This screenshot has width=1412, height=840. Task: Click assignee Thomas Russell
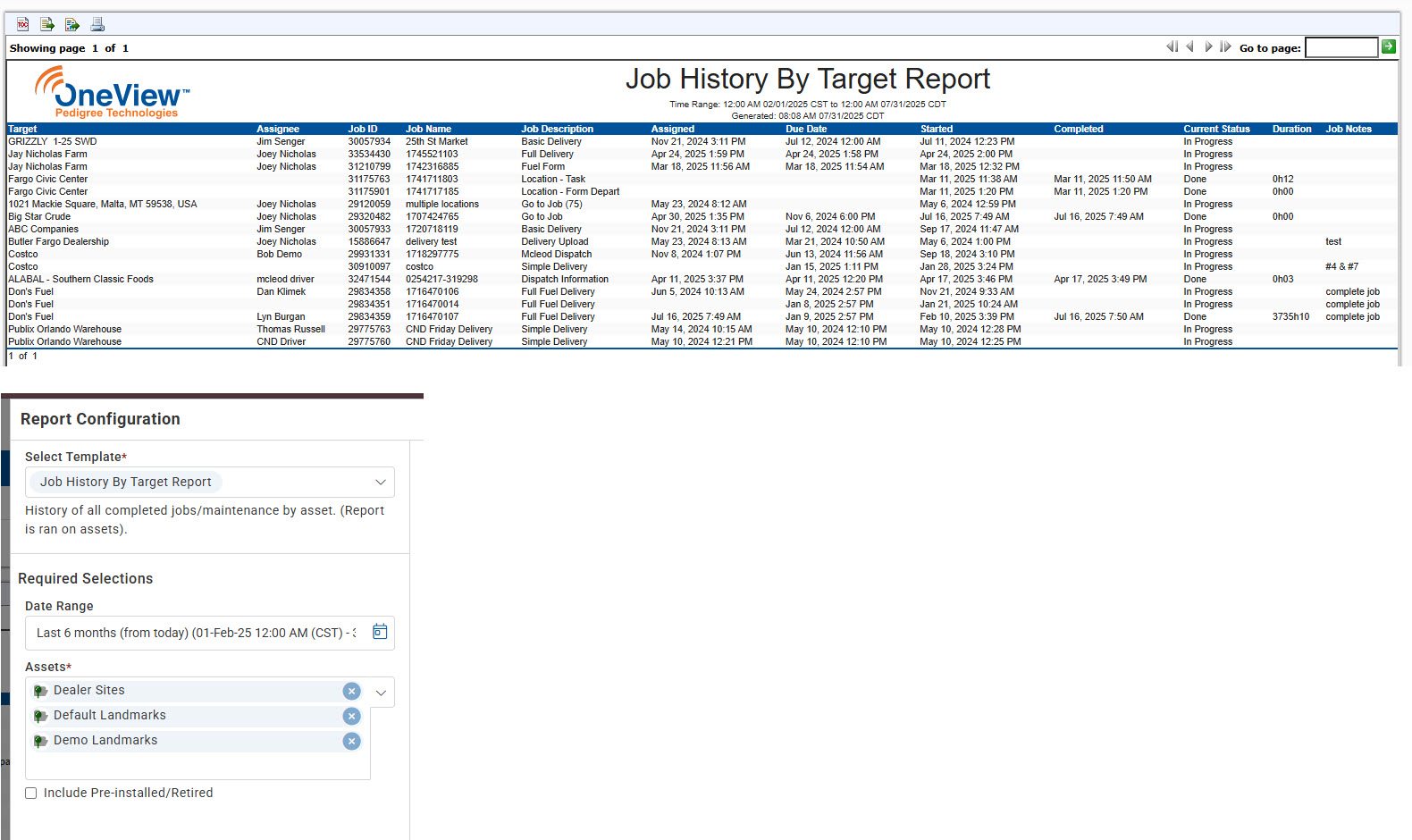click(291, 329)
